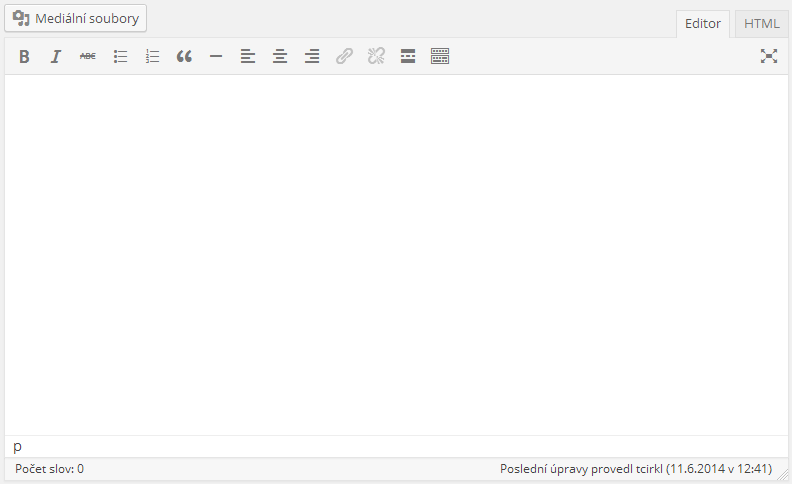Open distraction-free fullscreen mode
This screenshot has height=484, width=792.
pos(769,56)
